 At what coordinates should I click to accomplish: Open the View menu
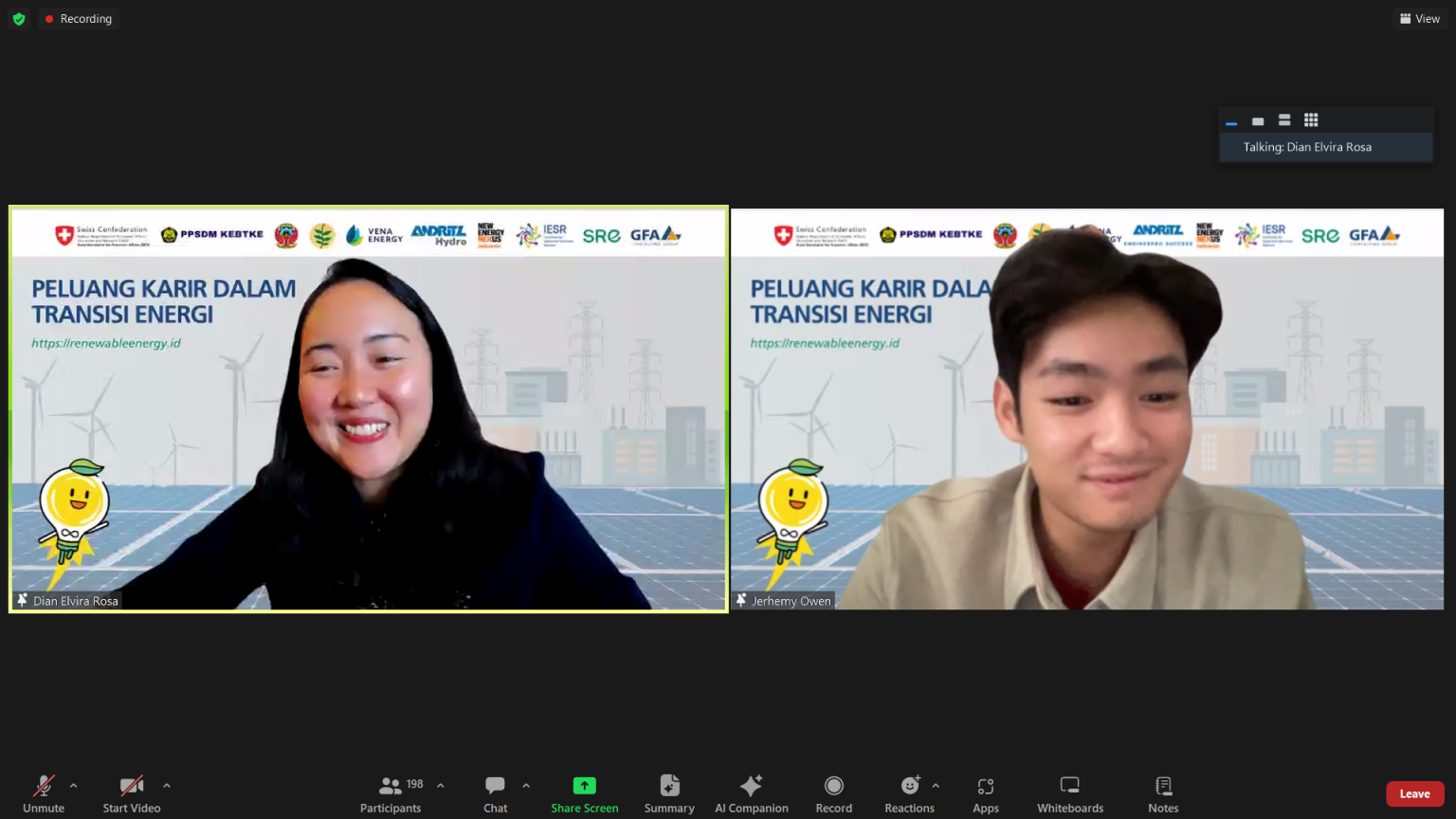(1419, 19)
